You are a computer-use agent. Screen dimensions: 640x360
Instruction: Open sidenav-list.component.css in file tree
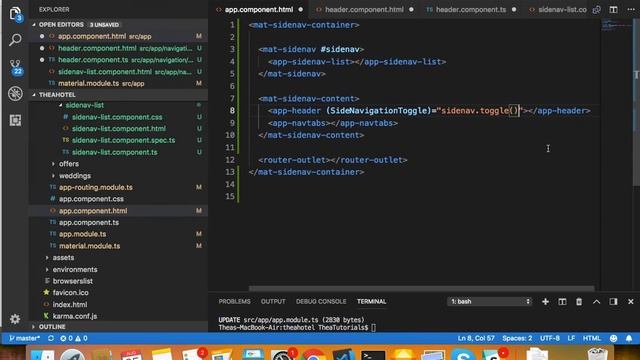click(117, 117)
